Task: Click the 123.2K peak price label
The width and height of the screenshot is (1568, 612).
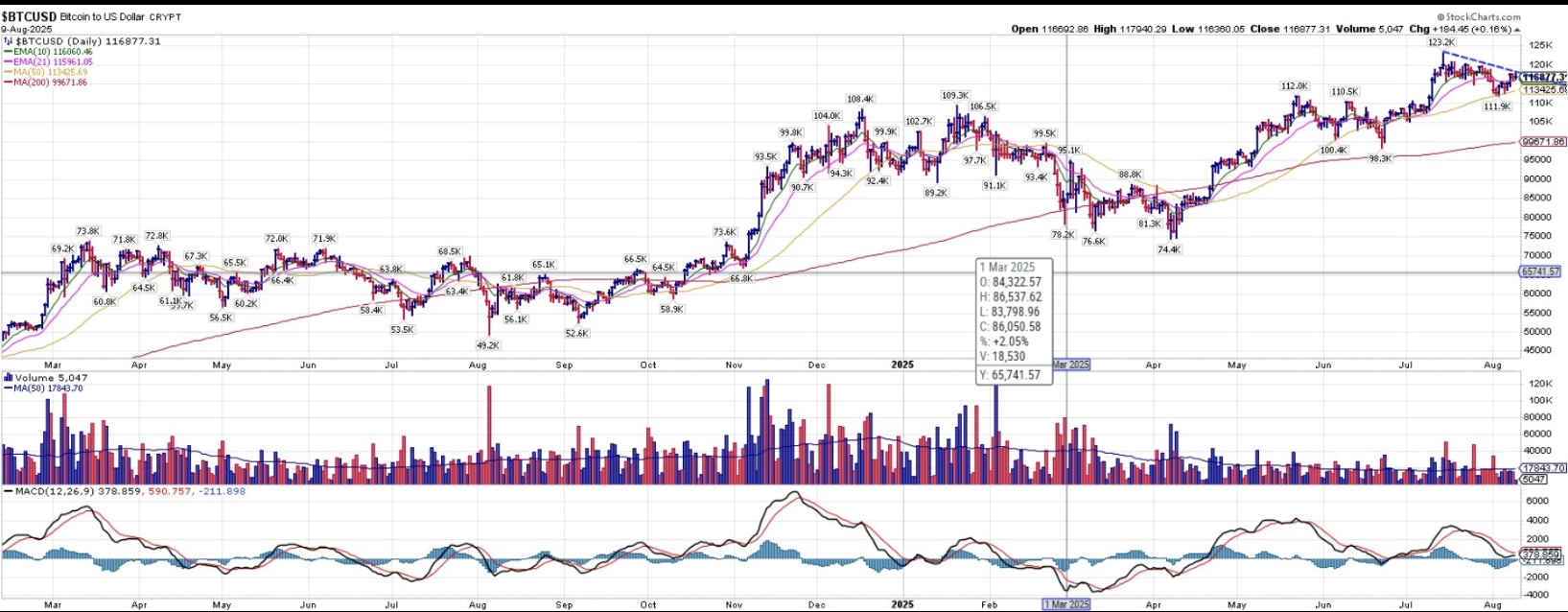Action: (x=1440, y=42)
